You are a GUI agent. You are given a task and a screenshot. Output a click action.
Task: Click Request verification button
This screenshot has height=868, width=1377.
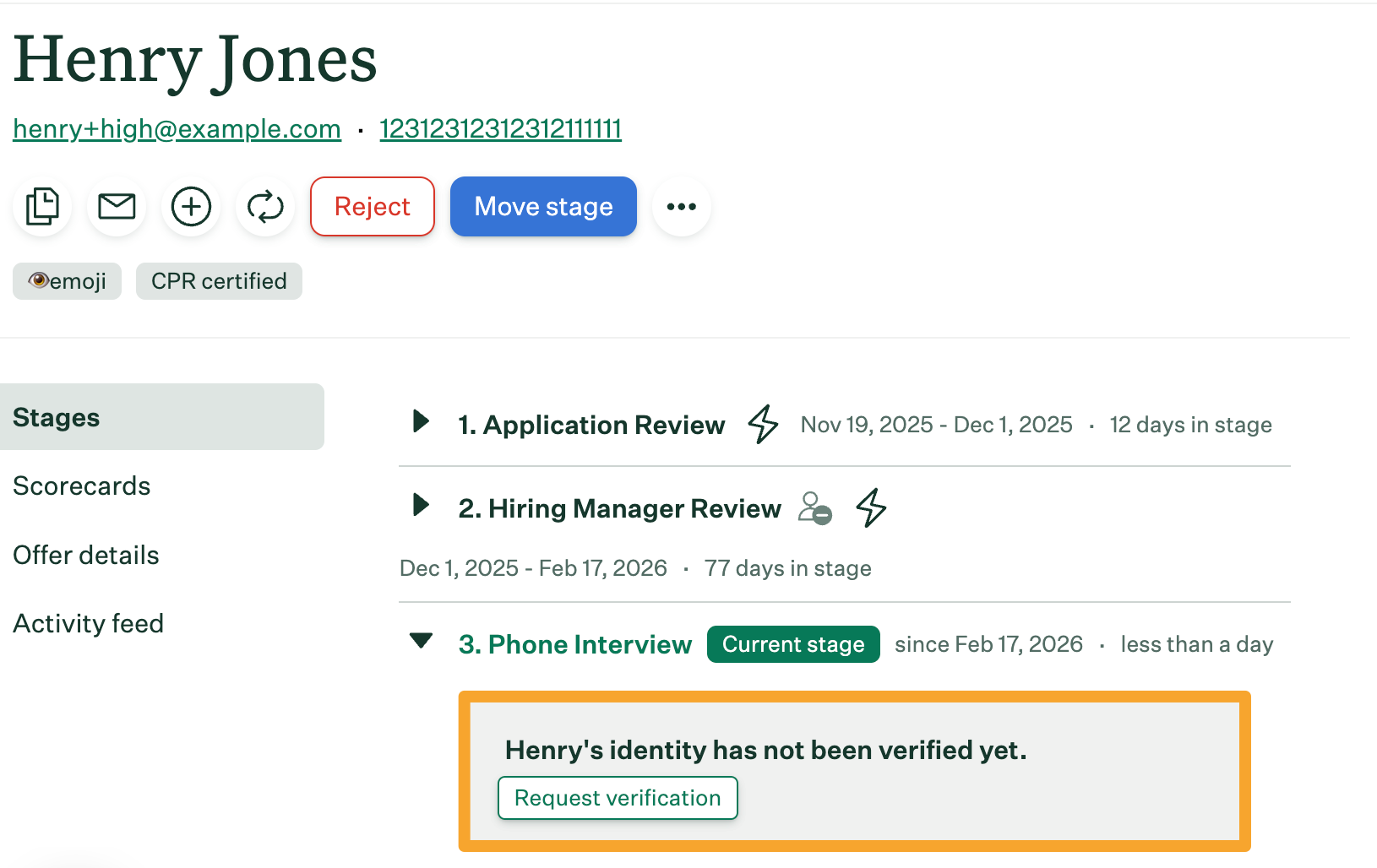tap(618, 798)
